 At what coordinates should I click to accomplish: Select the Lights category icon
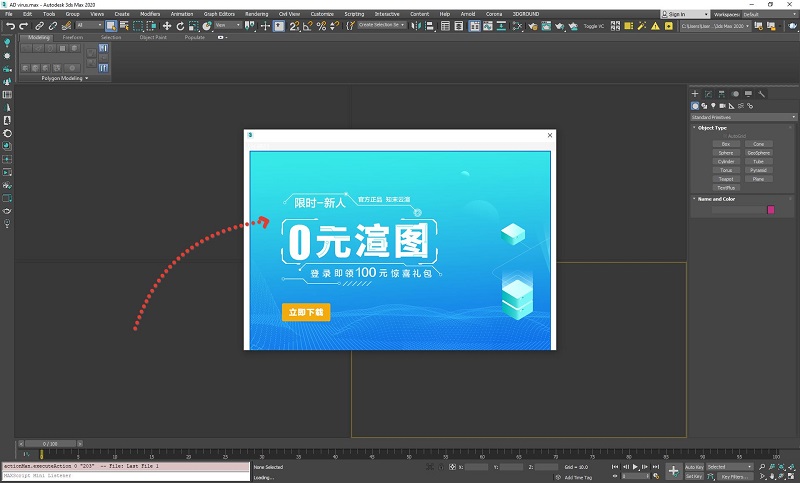(x=713, y=106)
